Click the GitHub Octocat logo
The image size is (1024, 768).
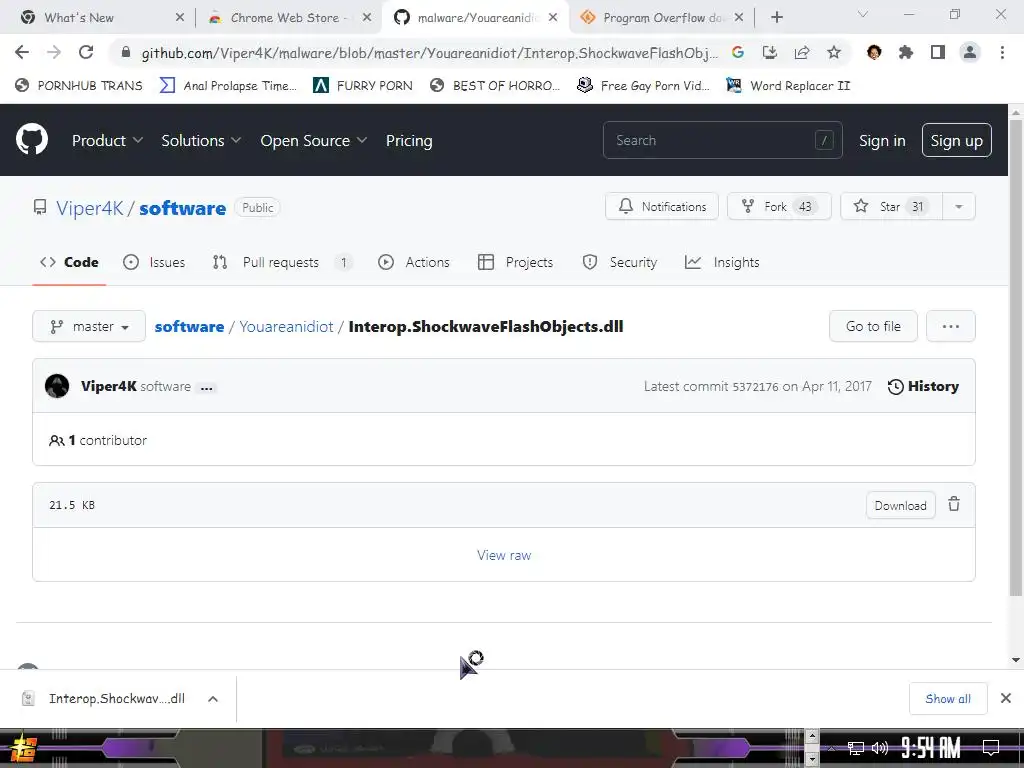pos(31,139)
